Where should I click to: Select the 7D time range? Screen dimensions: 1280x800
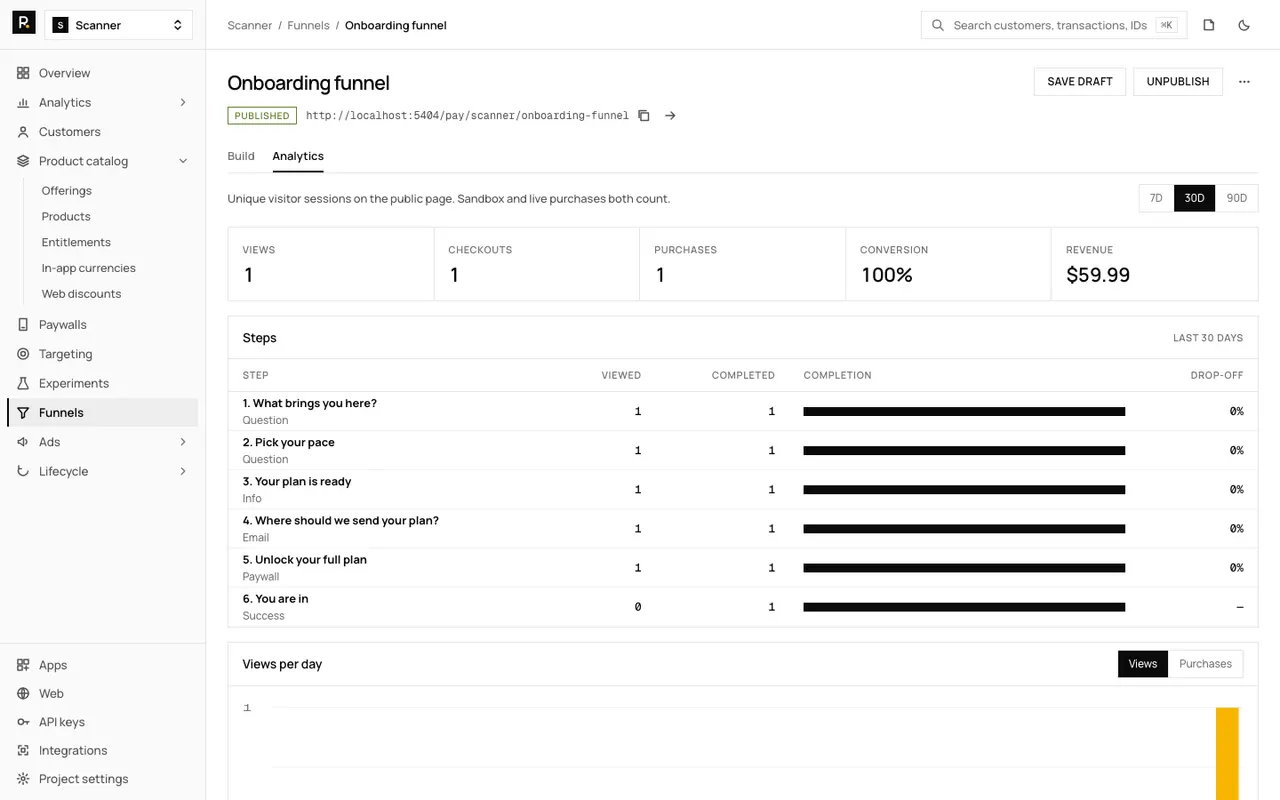pyautogui.click(x=1156, y=198)
